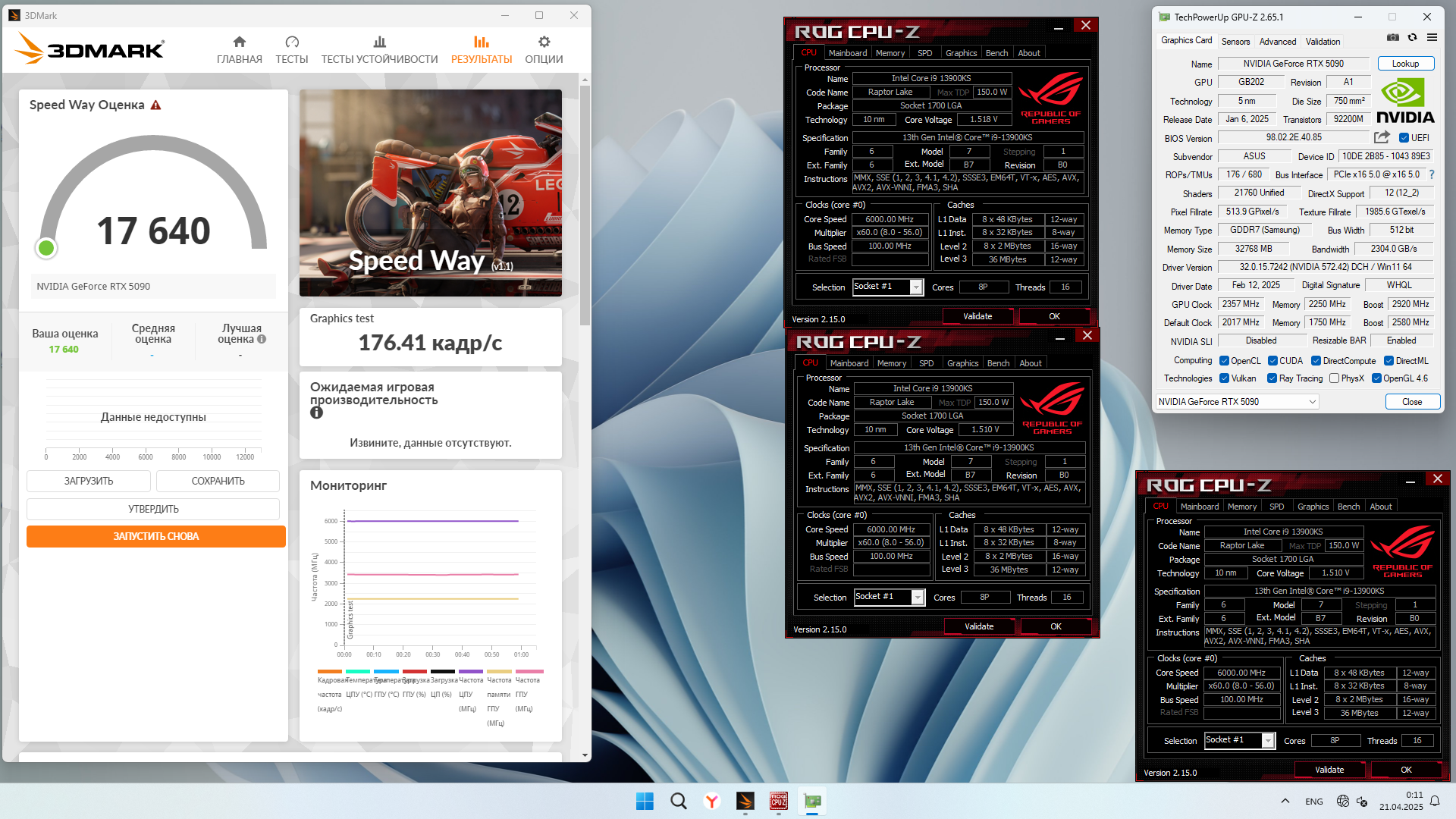Open Selection Socket #1 dropdown in middle CPU-Z

889,597
